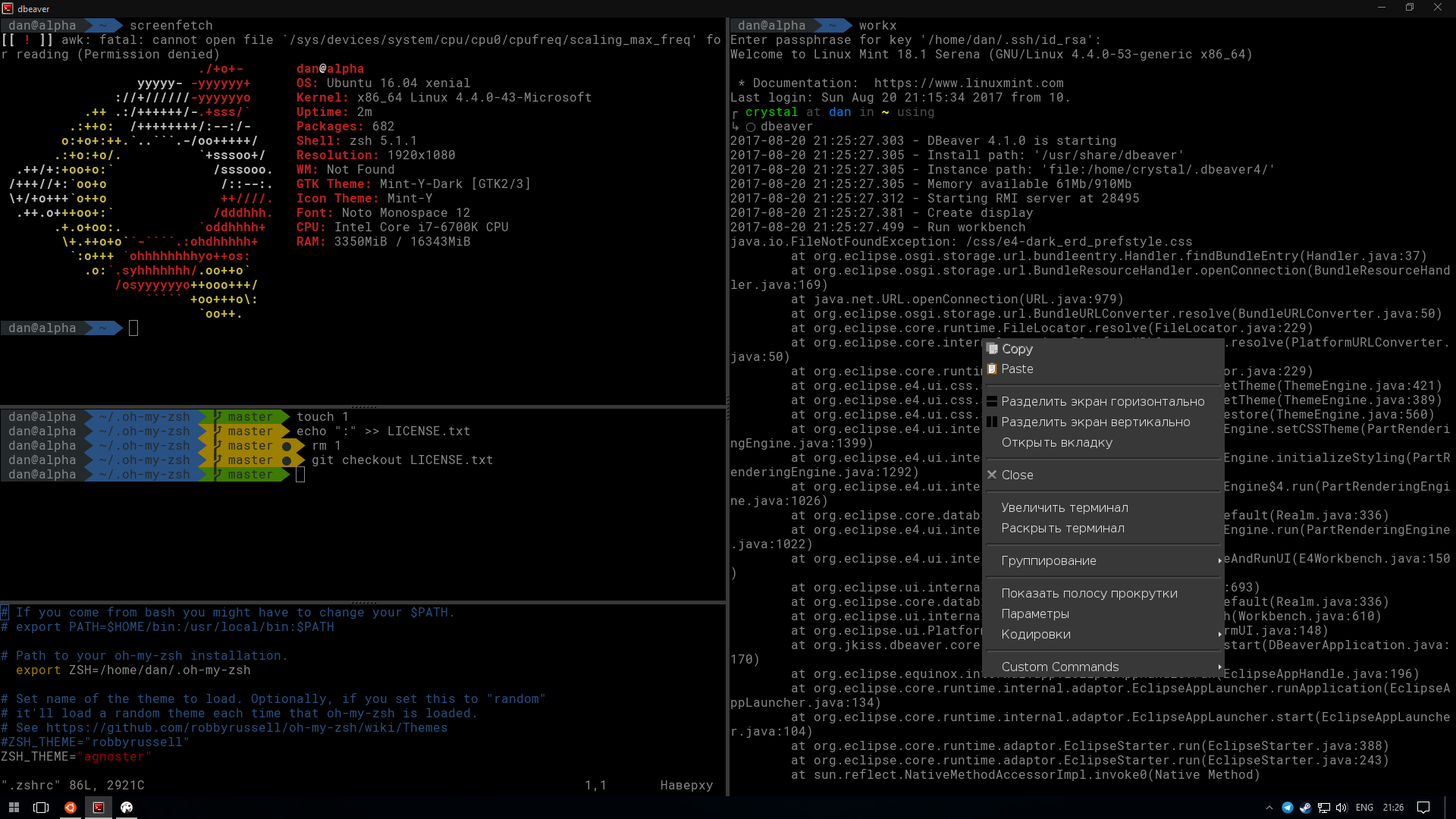Select 'Раскрыть терминал' menu entry
Viewport: 1456px width, 819px height.
point(1103,528)
